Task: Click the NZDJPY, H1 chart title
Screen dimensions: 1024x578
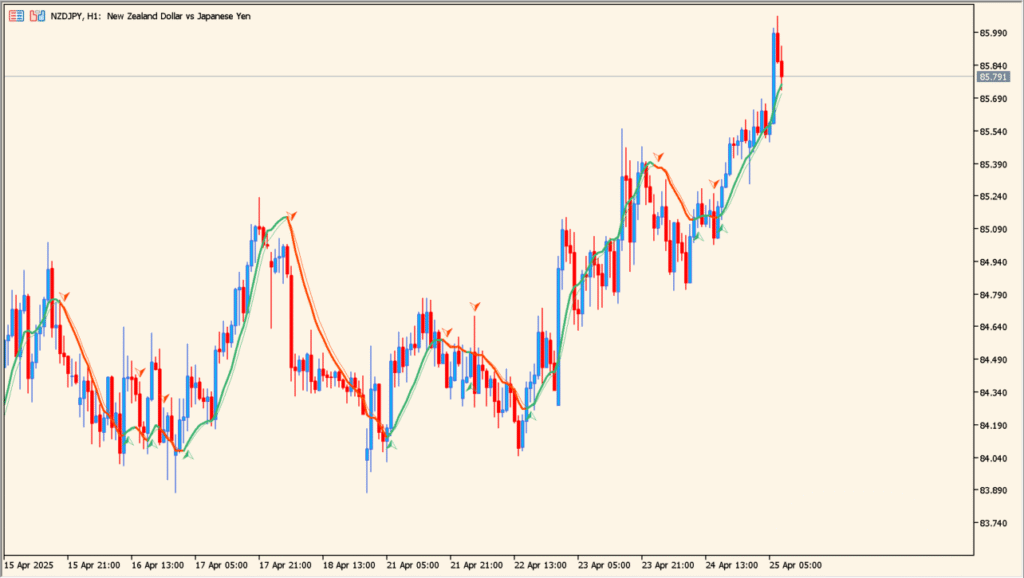Action: click(150, 16)
